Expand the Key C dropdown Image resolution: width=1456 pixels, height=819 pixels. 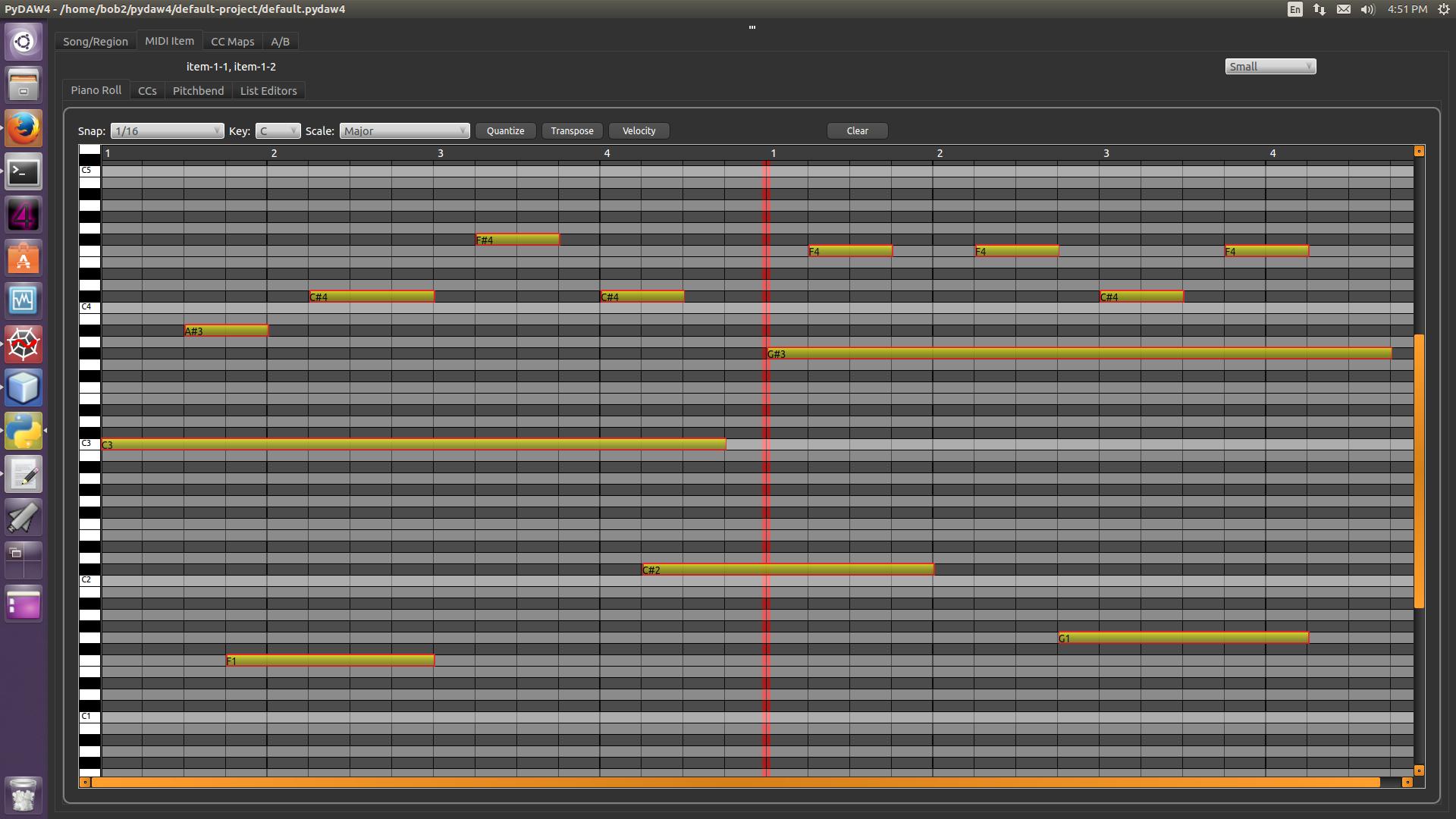(x=278, y=131)
